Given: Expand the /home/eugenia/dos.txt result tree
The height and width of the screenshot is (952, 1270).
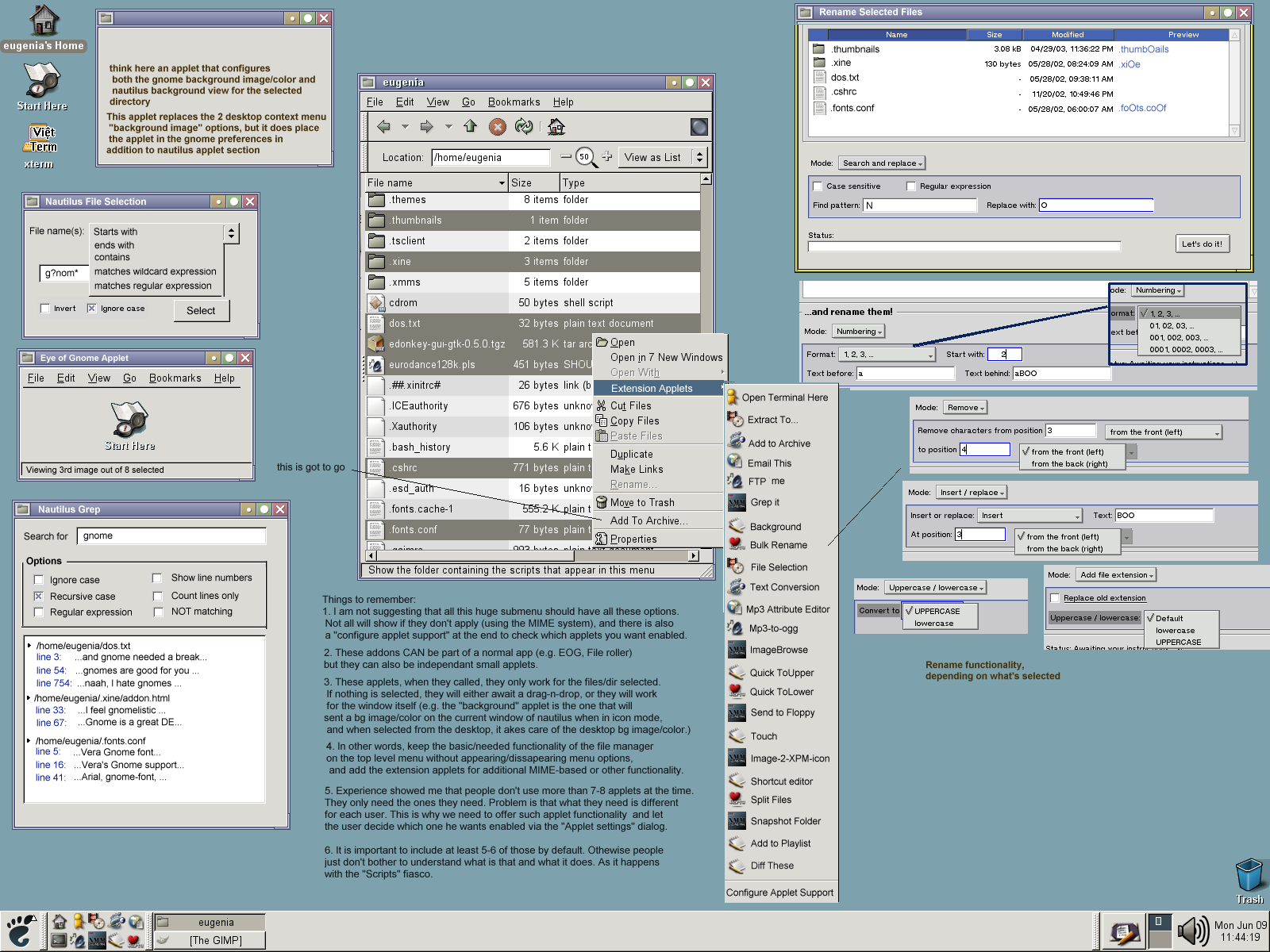Looking at the screenshot, I should 29,646.
